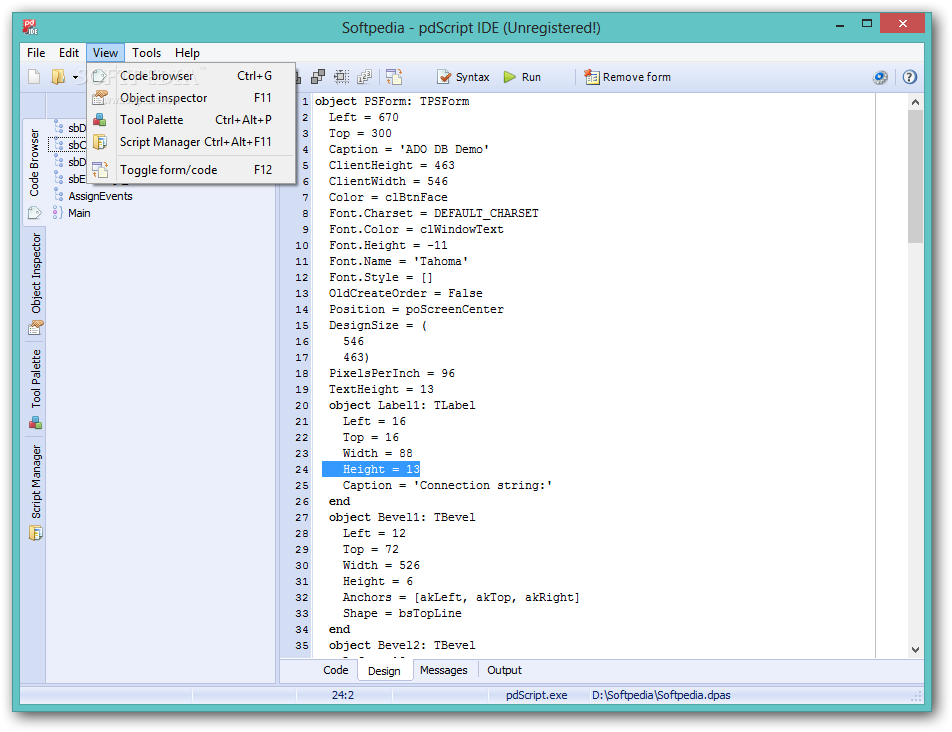Click the Object Inspector hand icon in sidebar

(36, 328)
